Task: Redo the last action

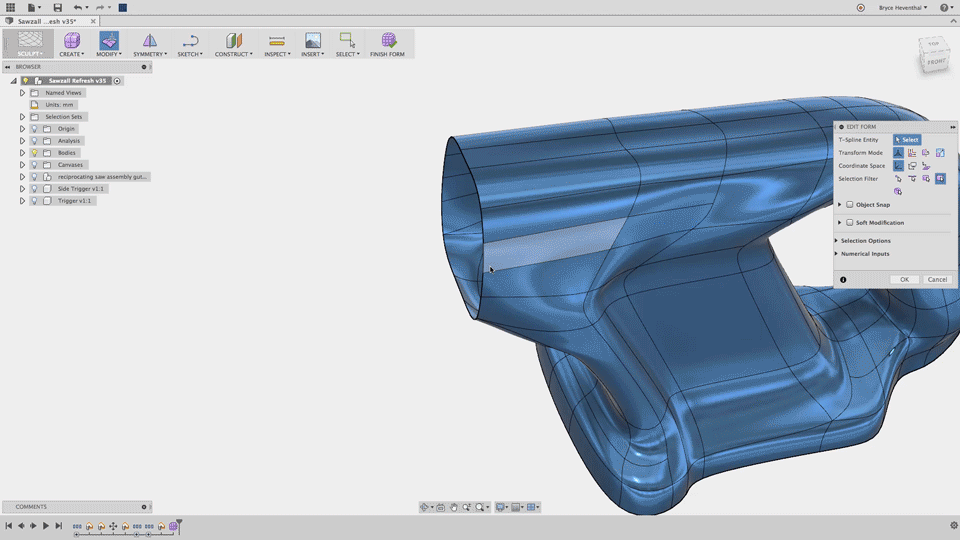Action: [100, 7]
